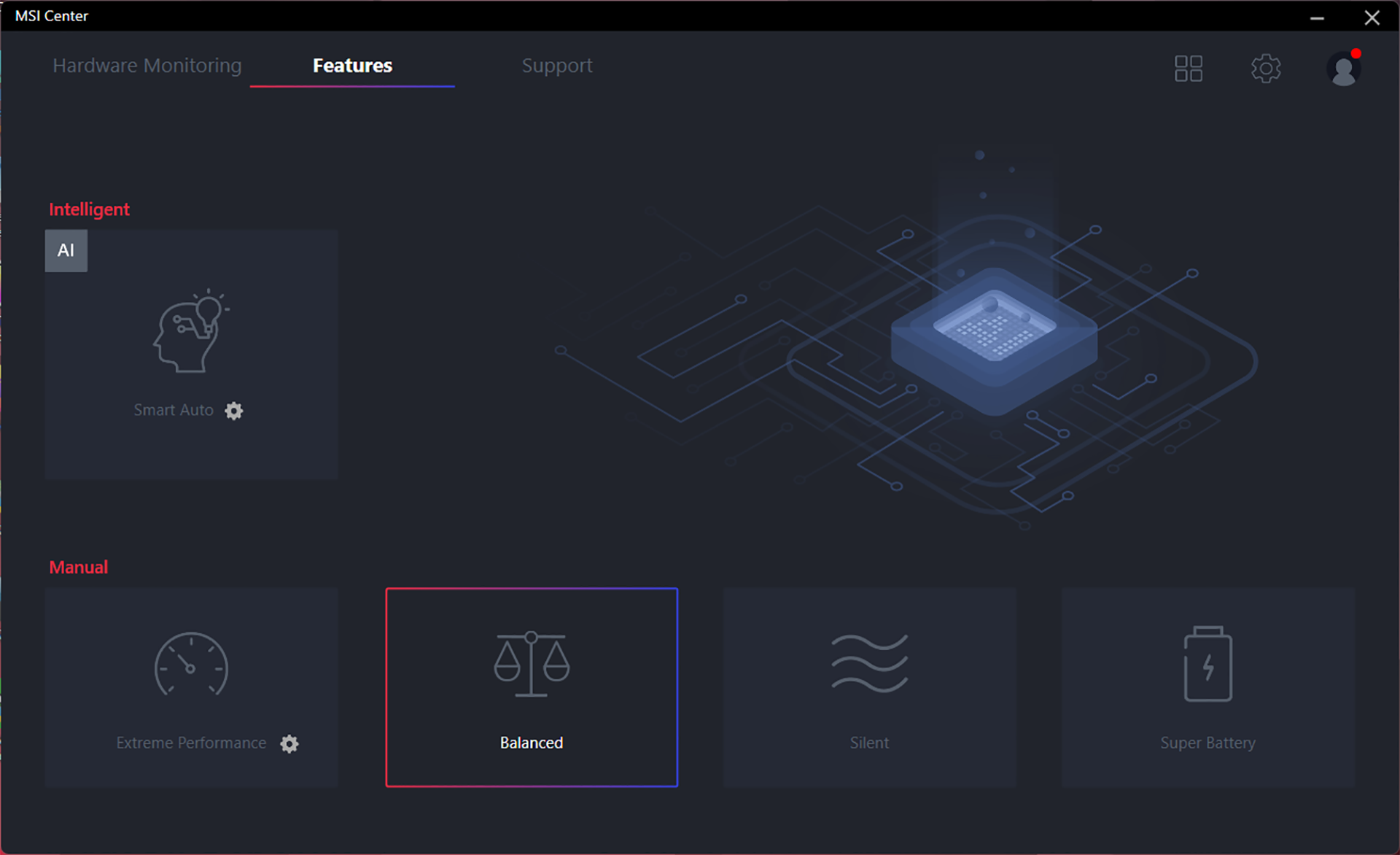Open the settings gear in the header
This screenshot has height=855, width=1400.
point(1266,69)
